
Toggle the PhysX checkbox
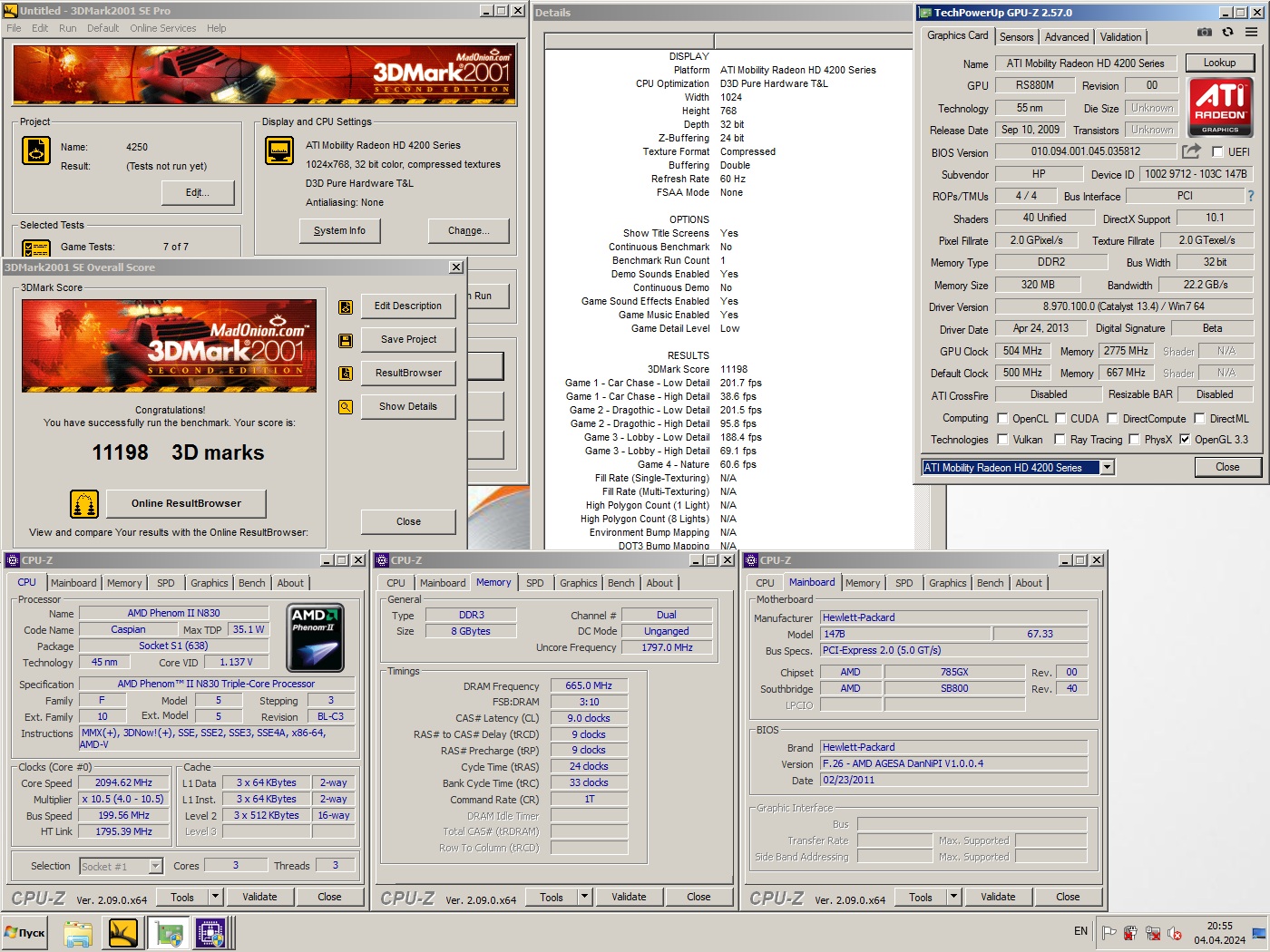[x=1134, y=440]
